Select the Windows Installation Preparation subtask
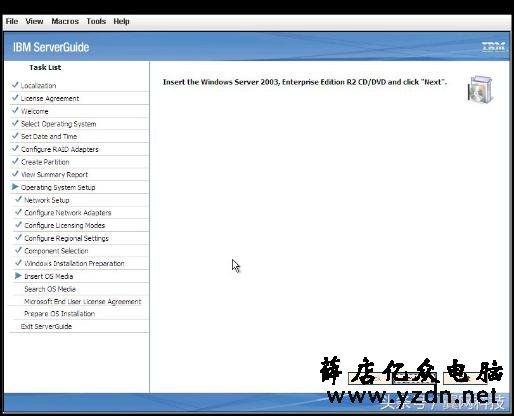Viewport: 515px width, 416px height. pyautogui.click(x=74, y=263)
